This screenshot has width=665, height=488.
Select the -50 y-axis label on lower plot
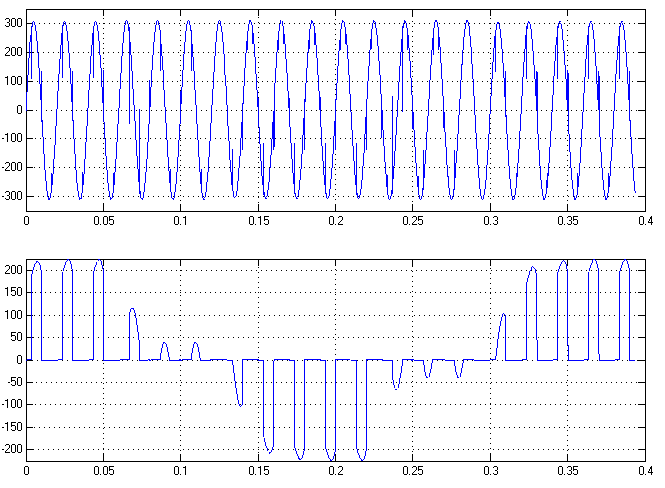pos(15,382)
